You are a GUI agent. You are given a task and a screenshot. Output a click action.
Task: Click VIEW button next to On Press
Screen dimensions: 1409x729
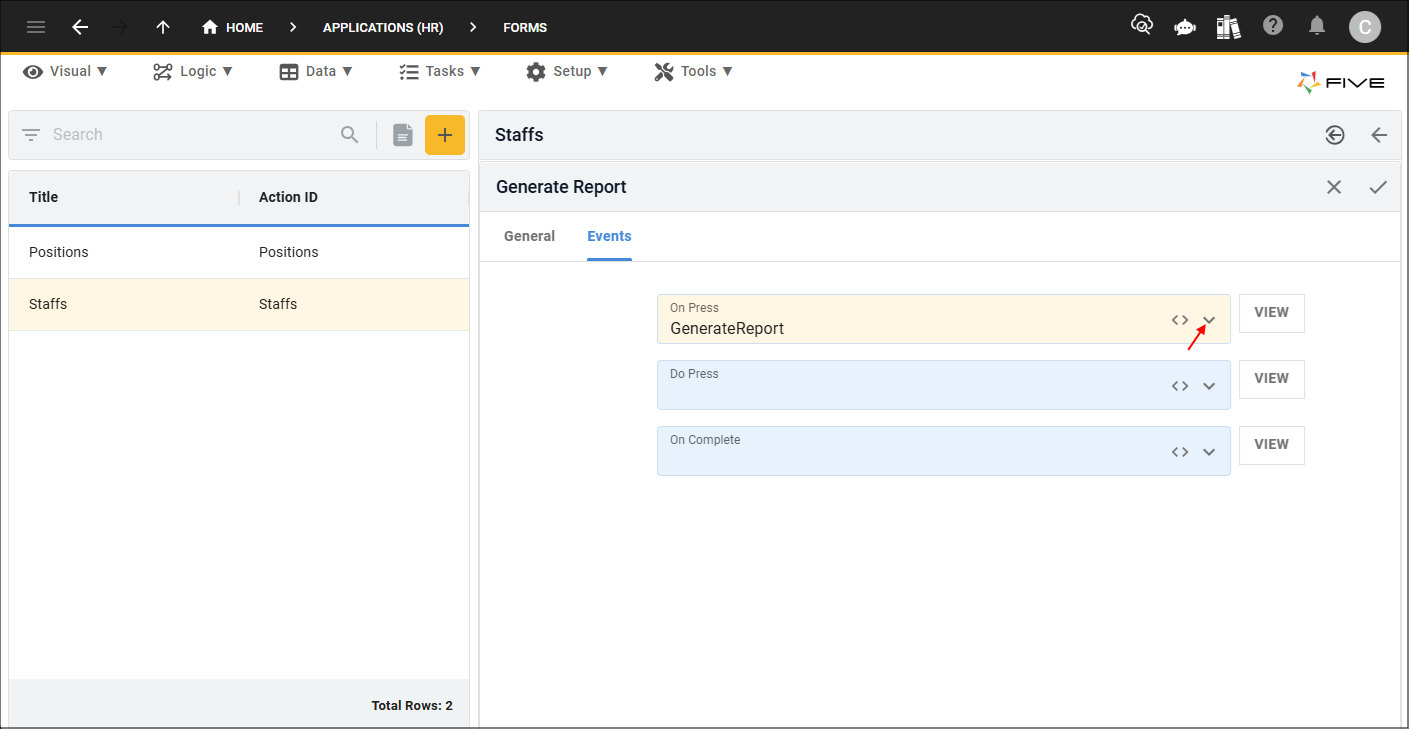(x=1271, y=313)
